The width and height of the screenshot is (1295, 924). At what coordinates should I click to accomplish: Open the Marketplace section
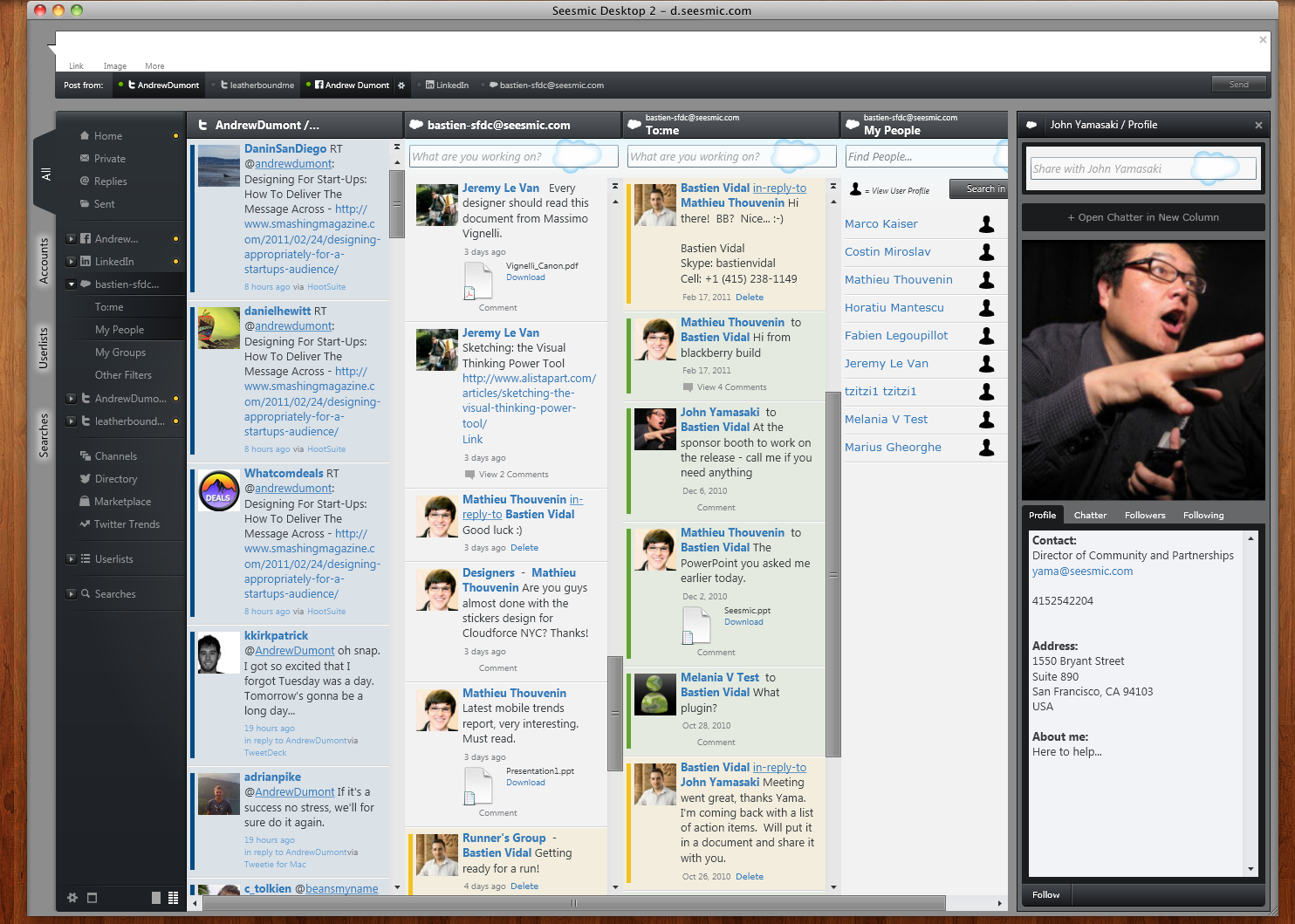pyautogui.click(x=120, y=502)
